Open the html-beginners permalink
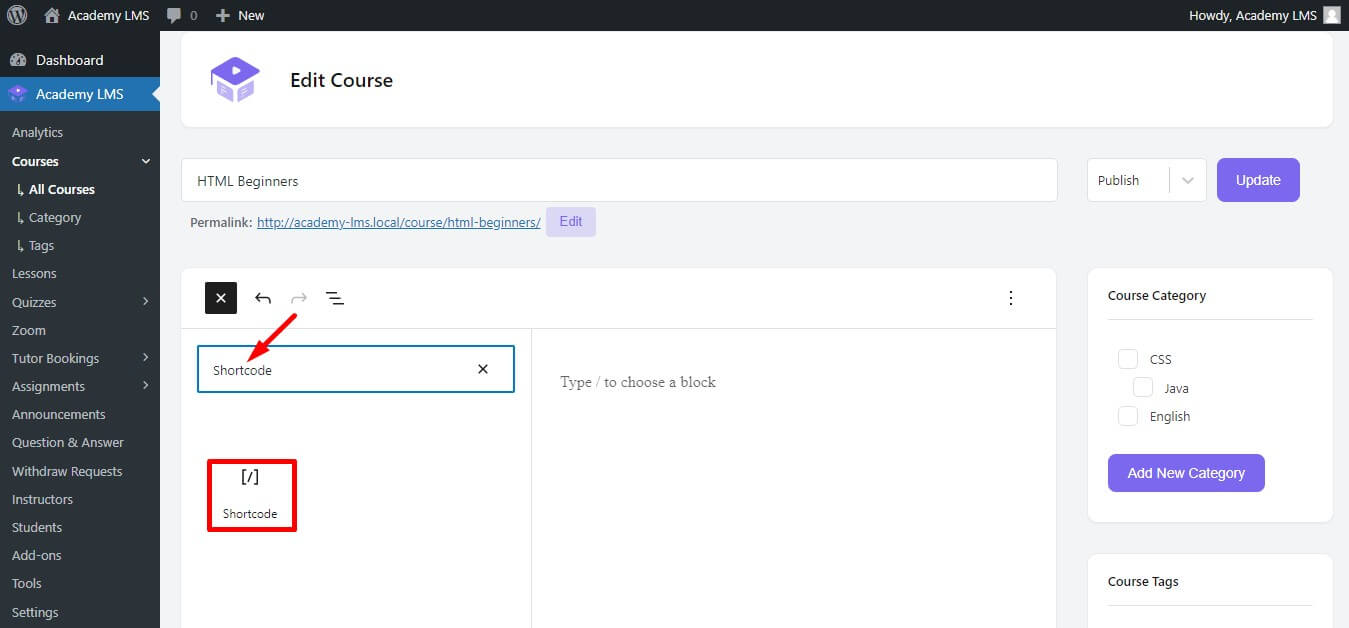Screen dimensions: 1349x628 pos(398,222)
